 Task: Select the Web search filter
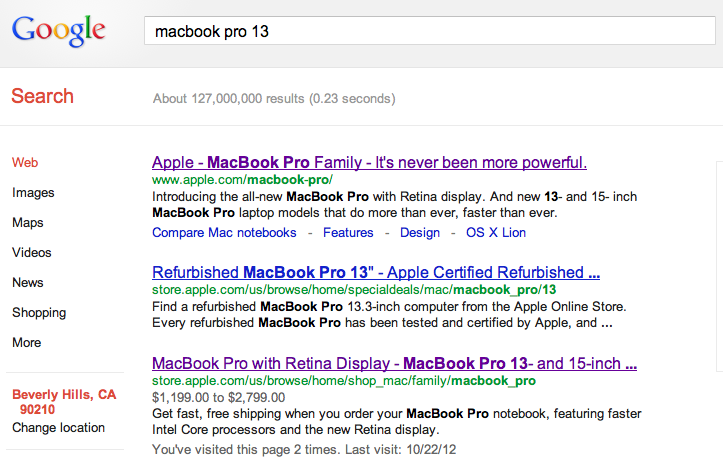[x=25, y=162]
